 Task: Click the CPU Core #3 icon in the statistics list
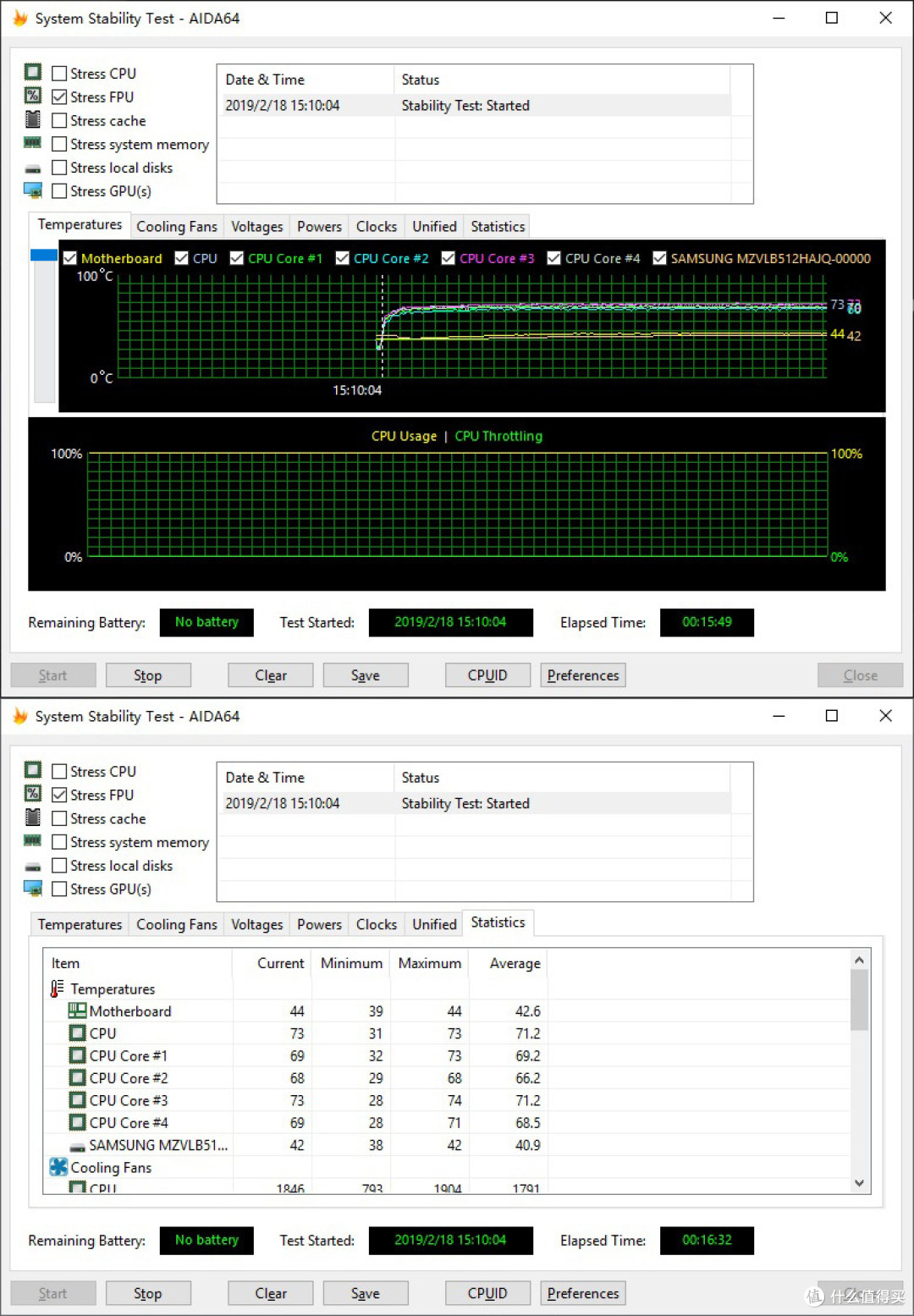(x=77, y=1100)
